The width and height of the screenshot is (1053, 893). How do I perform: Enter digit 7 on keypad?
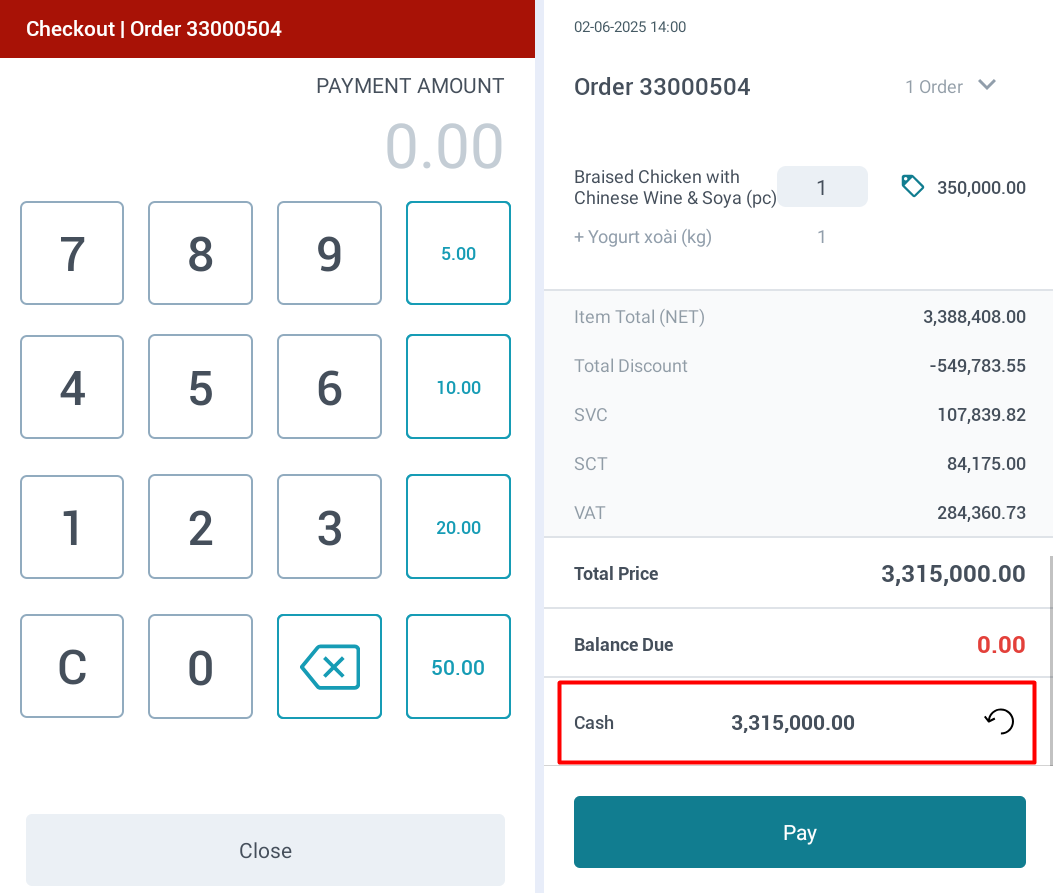[72, 253]
